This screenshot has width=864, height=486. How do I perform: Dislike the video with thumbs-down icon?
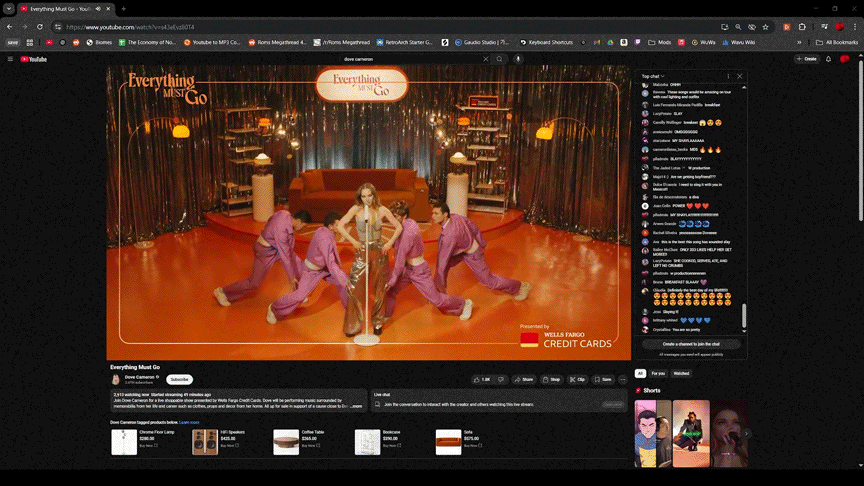point(501,380)
